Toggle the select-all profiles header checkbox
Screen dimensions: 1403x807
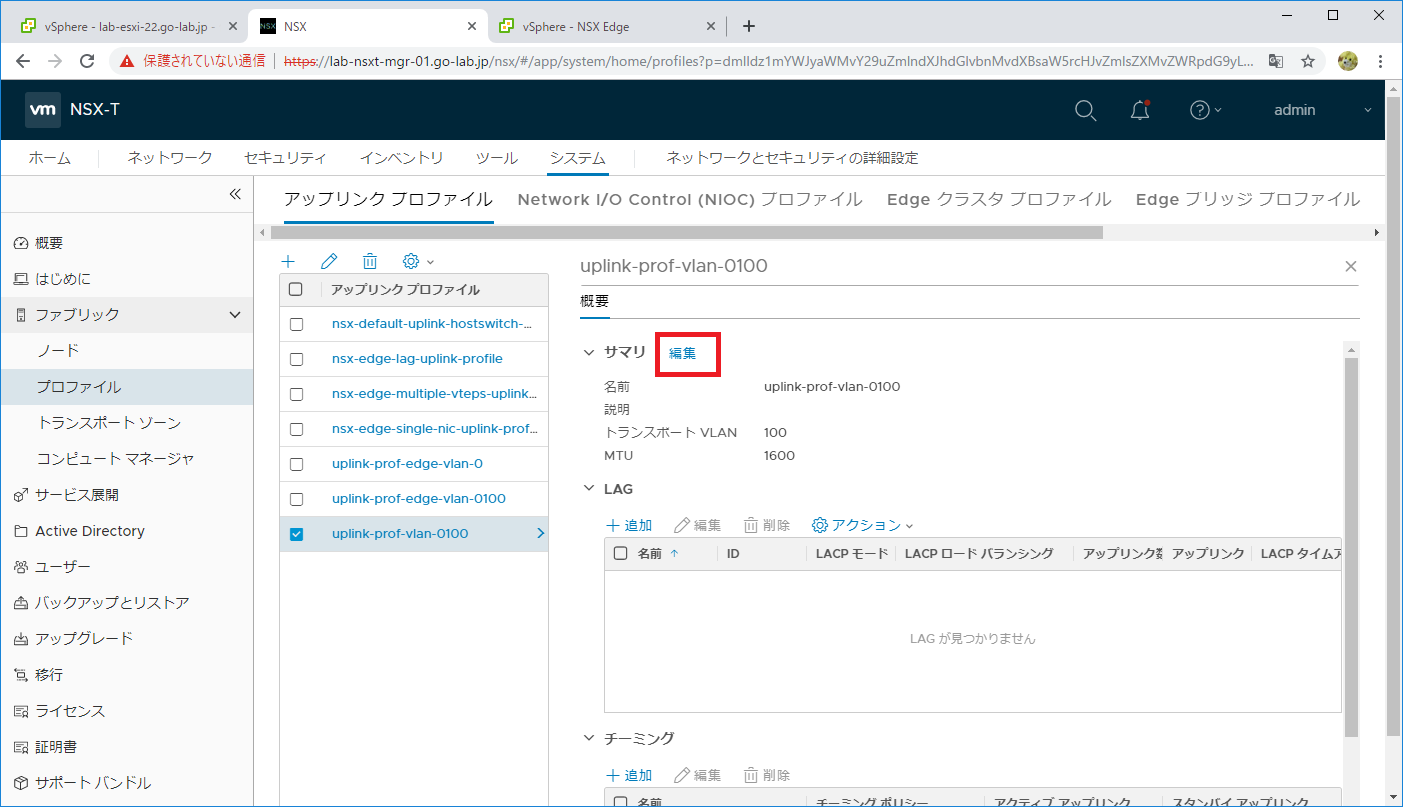pos(296,290)
